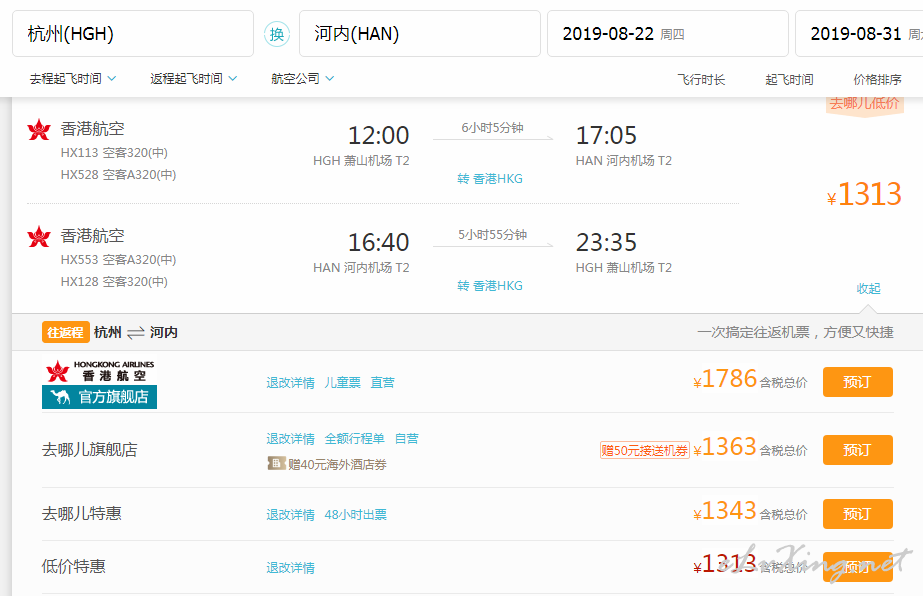Select flight number HX113 空客320(中)

pos(114,153)
